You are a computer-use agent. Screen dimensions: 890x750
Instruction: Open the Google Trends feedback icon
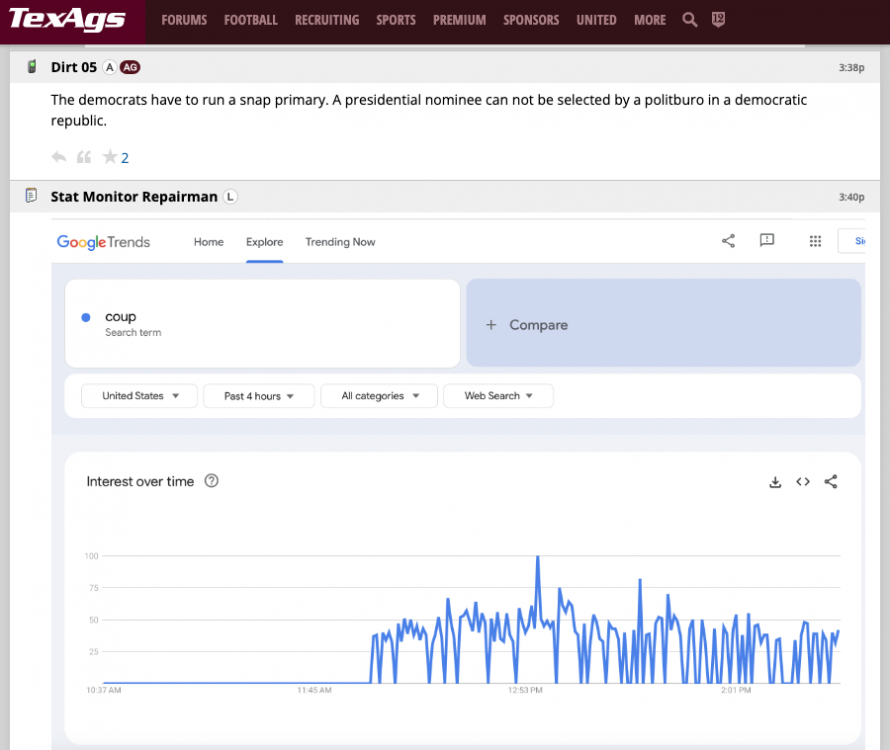[767, 241]
